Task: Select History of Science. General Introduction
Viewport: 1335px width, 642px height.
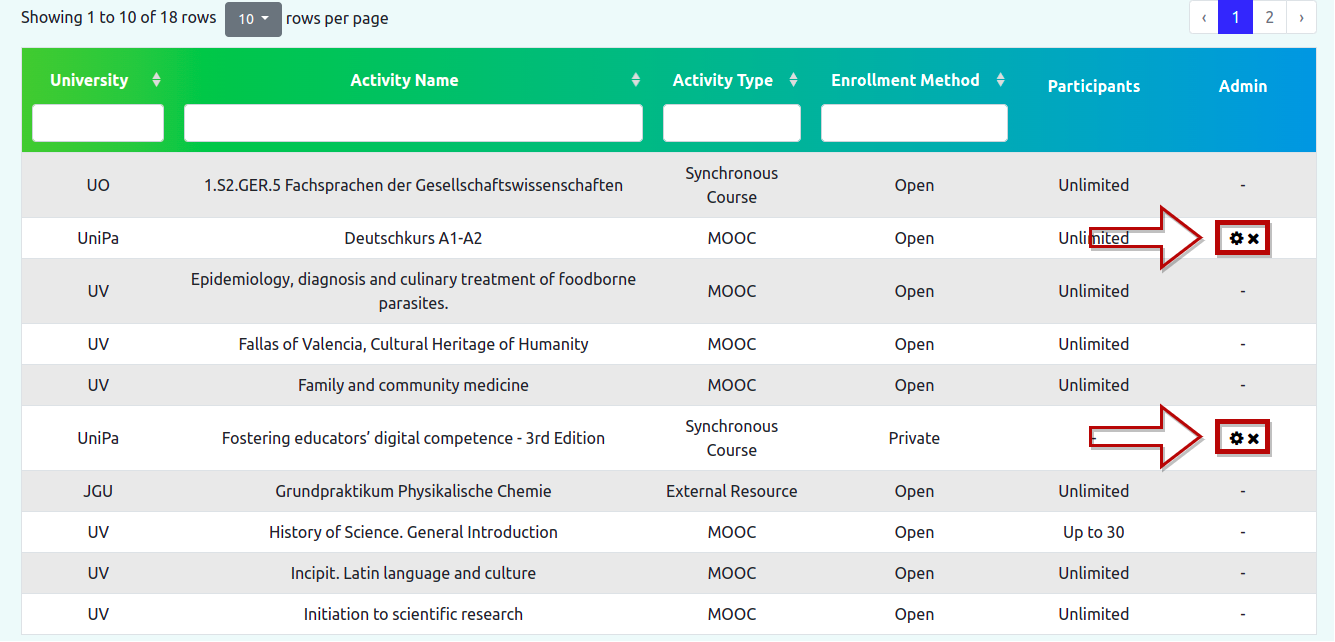Action: point(413,532)
